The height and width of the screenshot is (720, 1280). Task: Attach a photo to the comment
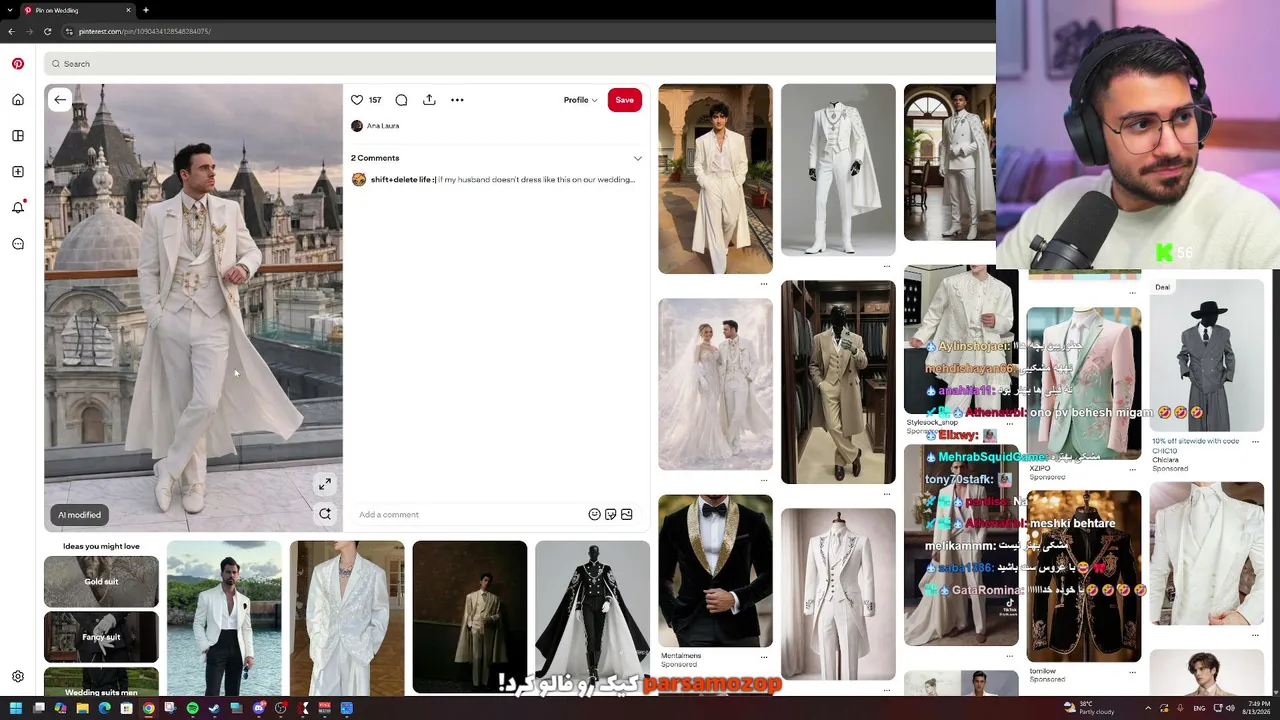click(x=626, y=514)
